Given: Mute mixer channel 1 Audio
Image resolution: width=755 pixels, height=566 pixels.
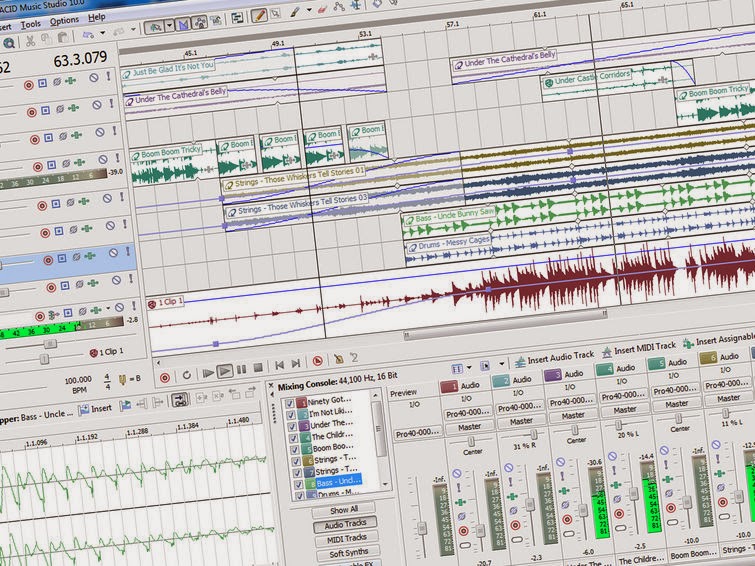Looking at the screenshot, I should point(456,474).
